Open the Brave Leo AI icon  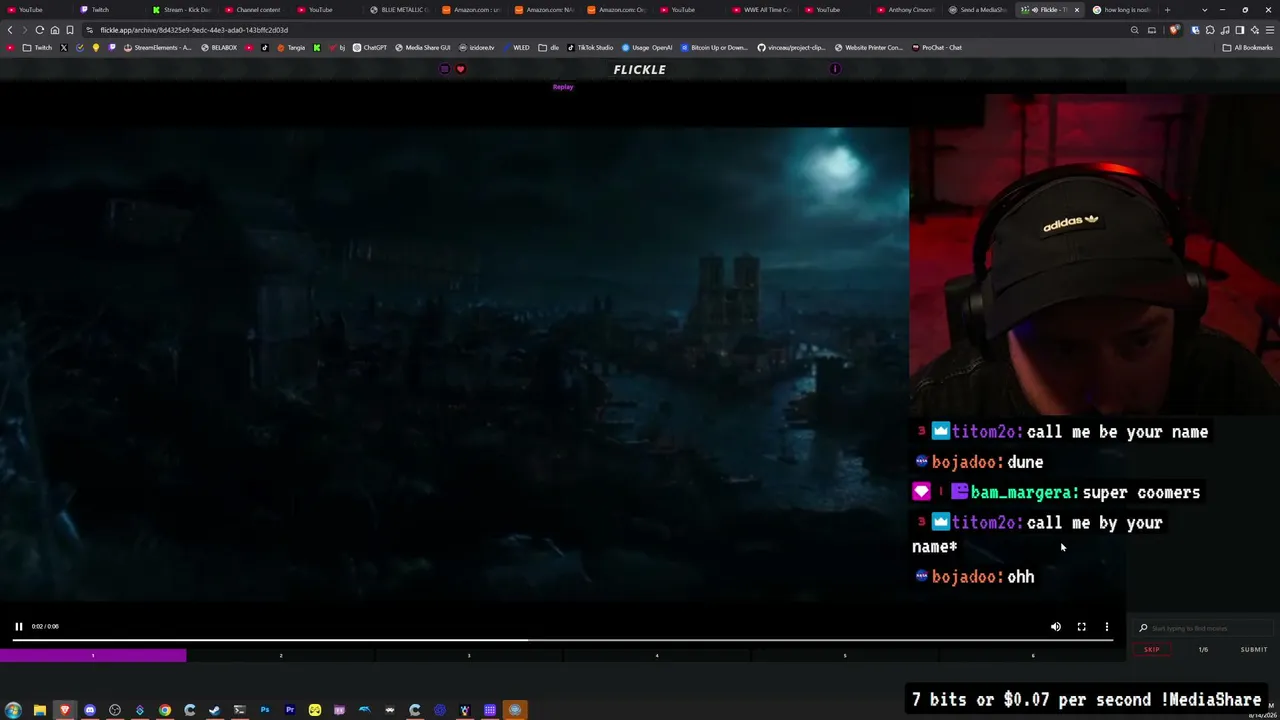[1255, 30]
